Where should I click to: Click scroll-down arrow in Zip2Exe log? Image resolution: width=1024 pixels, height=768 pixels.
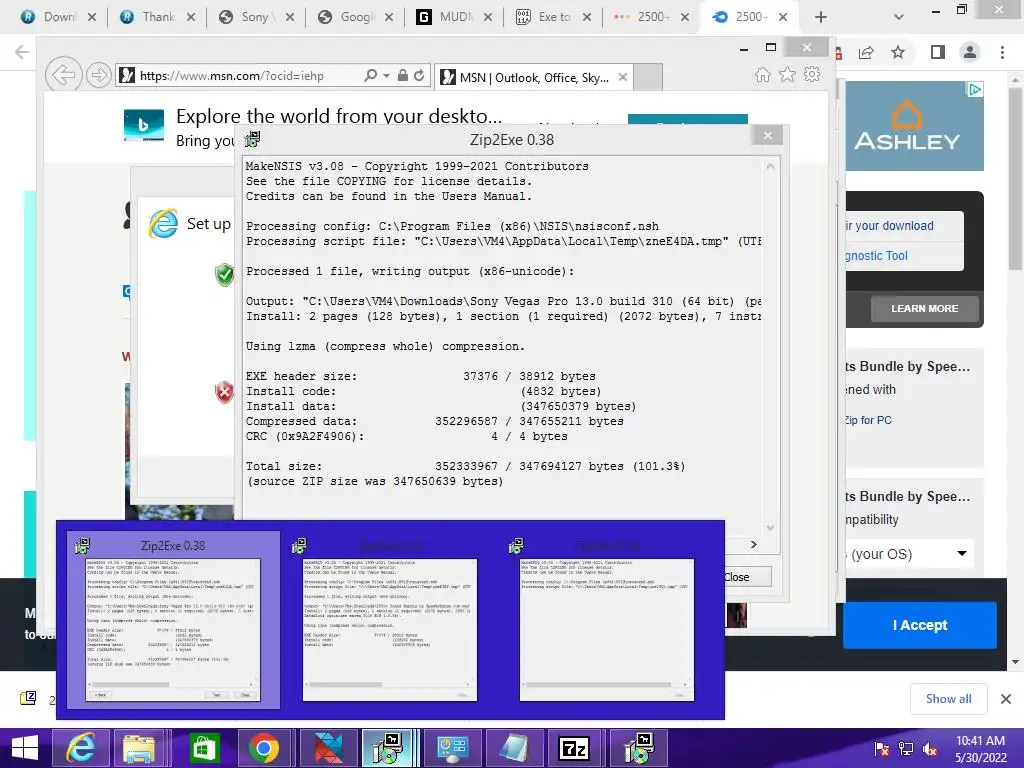(771, 528)
